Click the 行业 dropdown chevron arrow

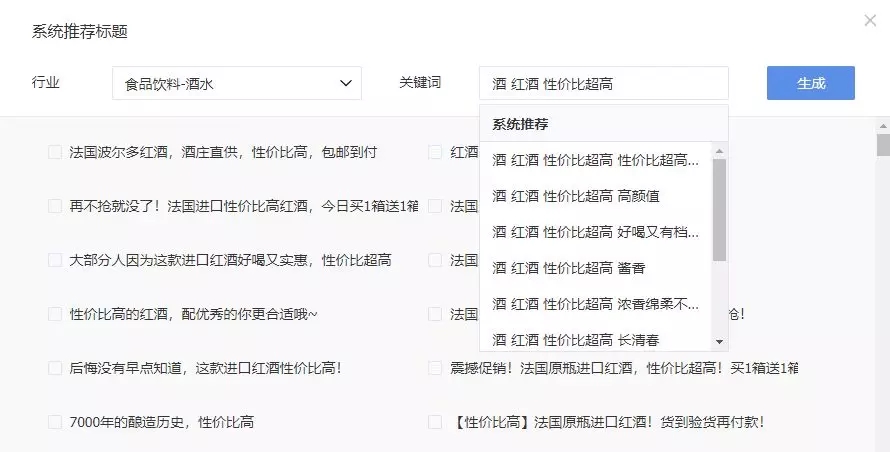(x=346, y=83)
